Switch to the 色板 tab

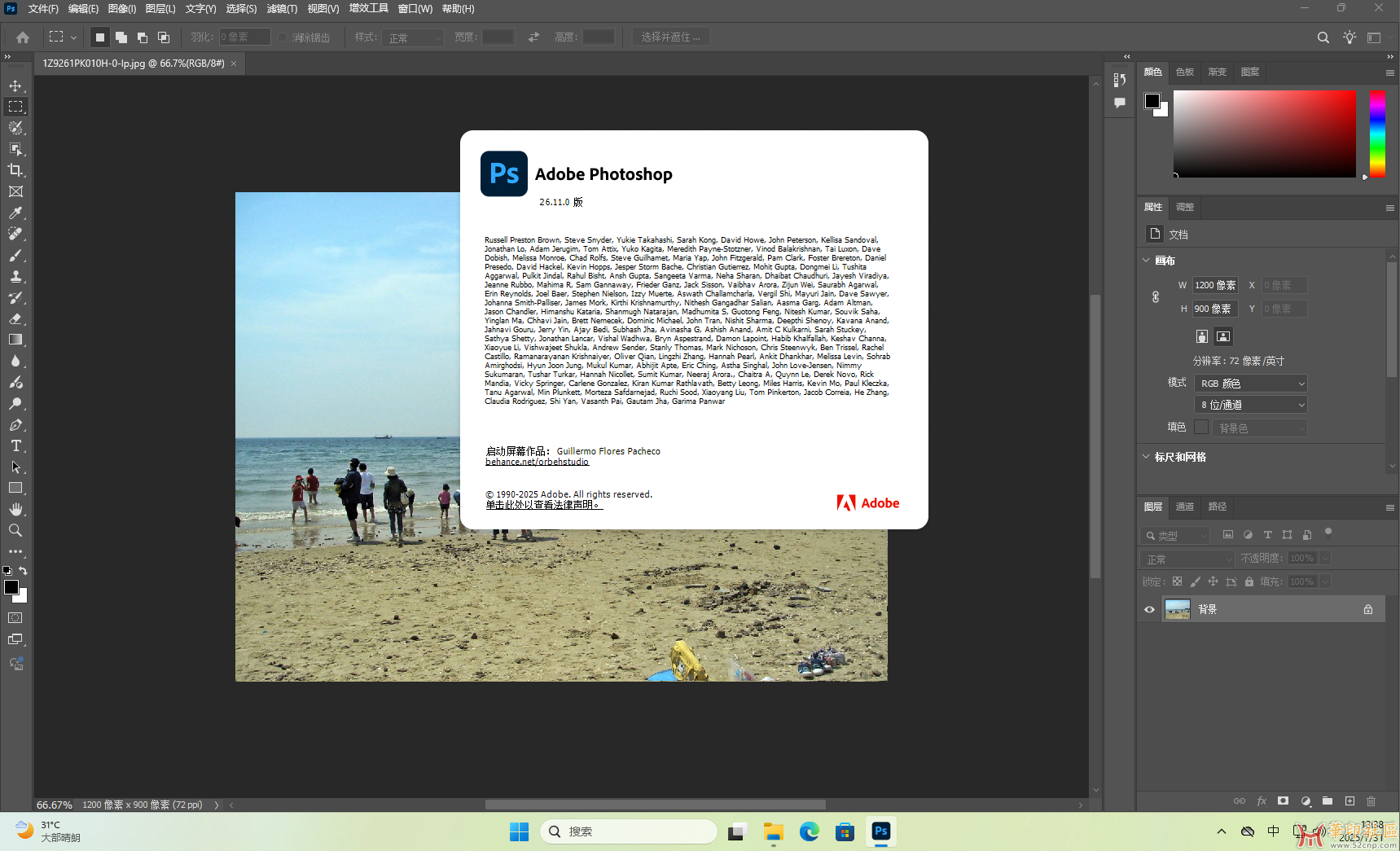pyautogui.click(x=1185, y=72)
